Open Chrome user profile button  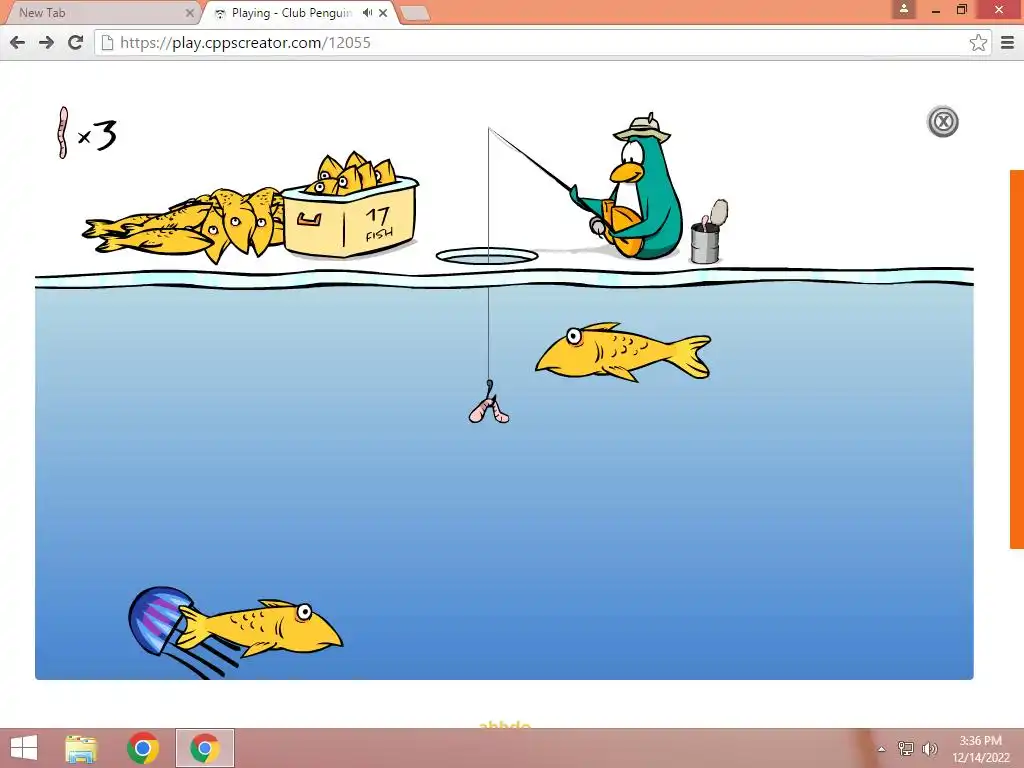(904, 8)
